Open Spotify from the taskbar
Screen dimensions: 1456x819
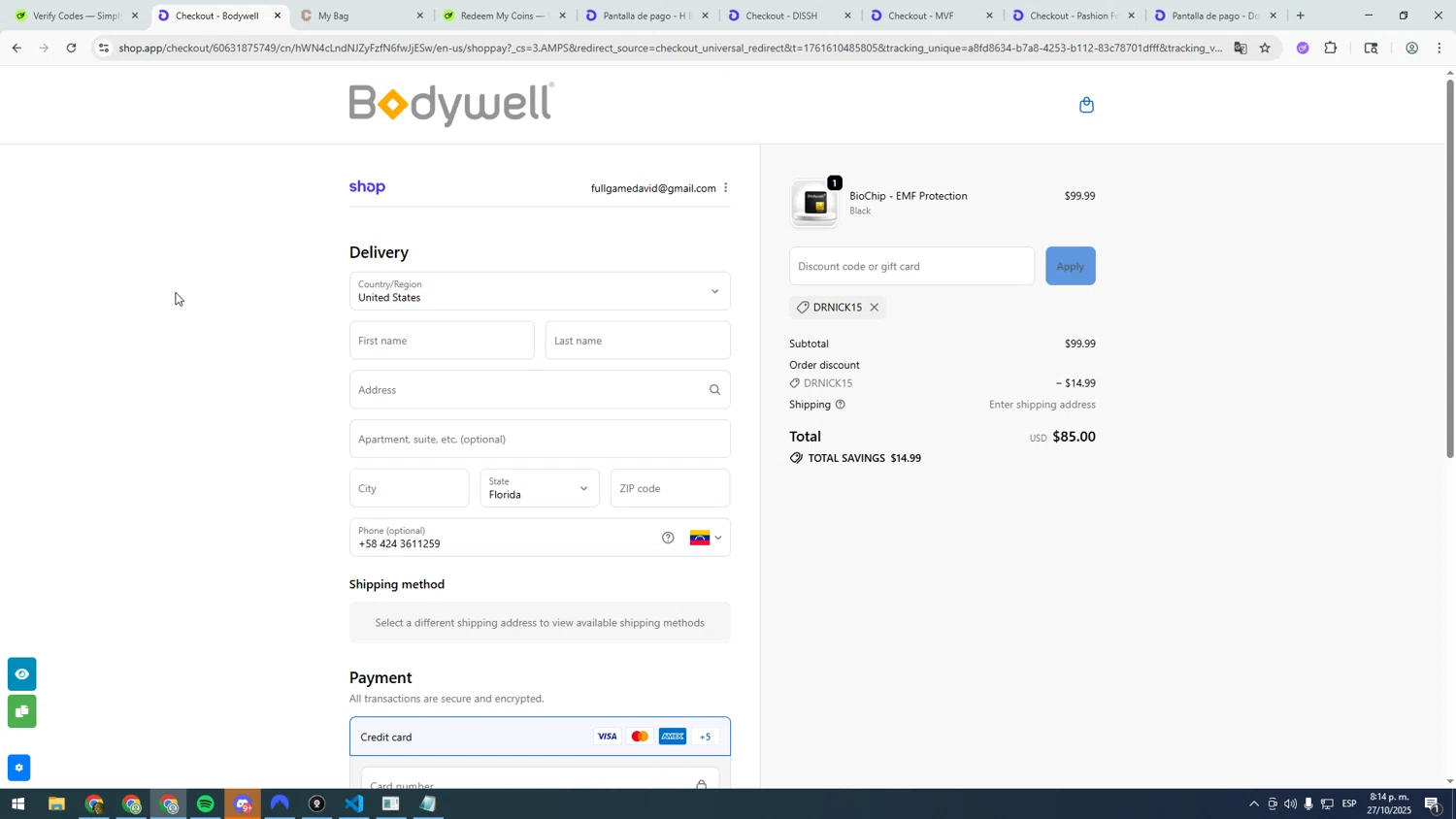tap(206, 804)
